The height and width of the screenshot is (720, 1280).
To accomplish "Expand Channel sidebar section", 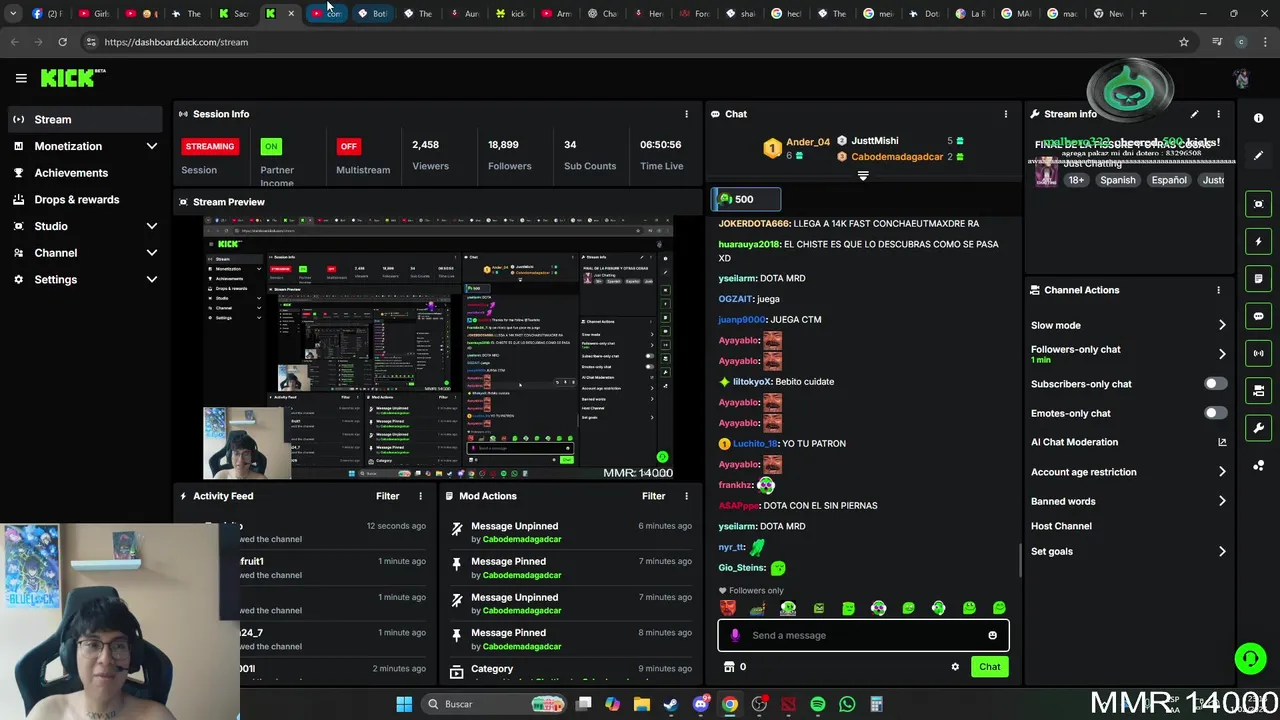I will coord(85,253).
